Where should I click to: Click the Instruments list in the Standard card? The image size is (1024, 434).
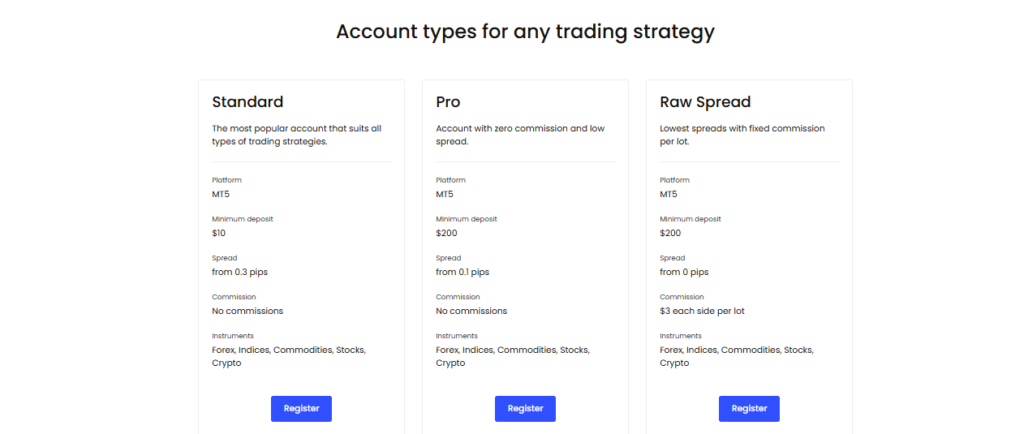[288, 356]
